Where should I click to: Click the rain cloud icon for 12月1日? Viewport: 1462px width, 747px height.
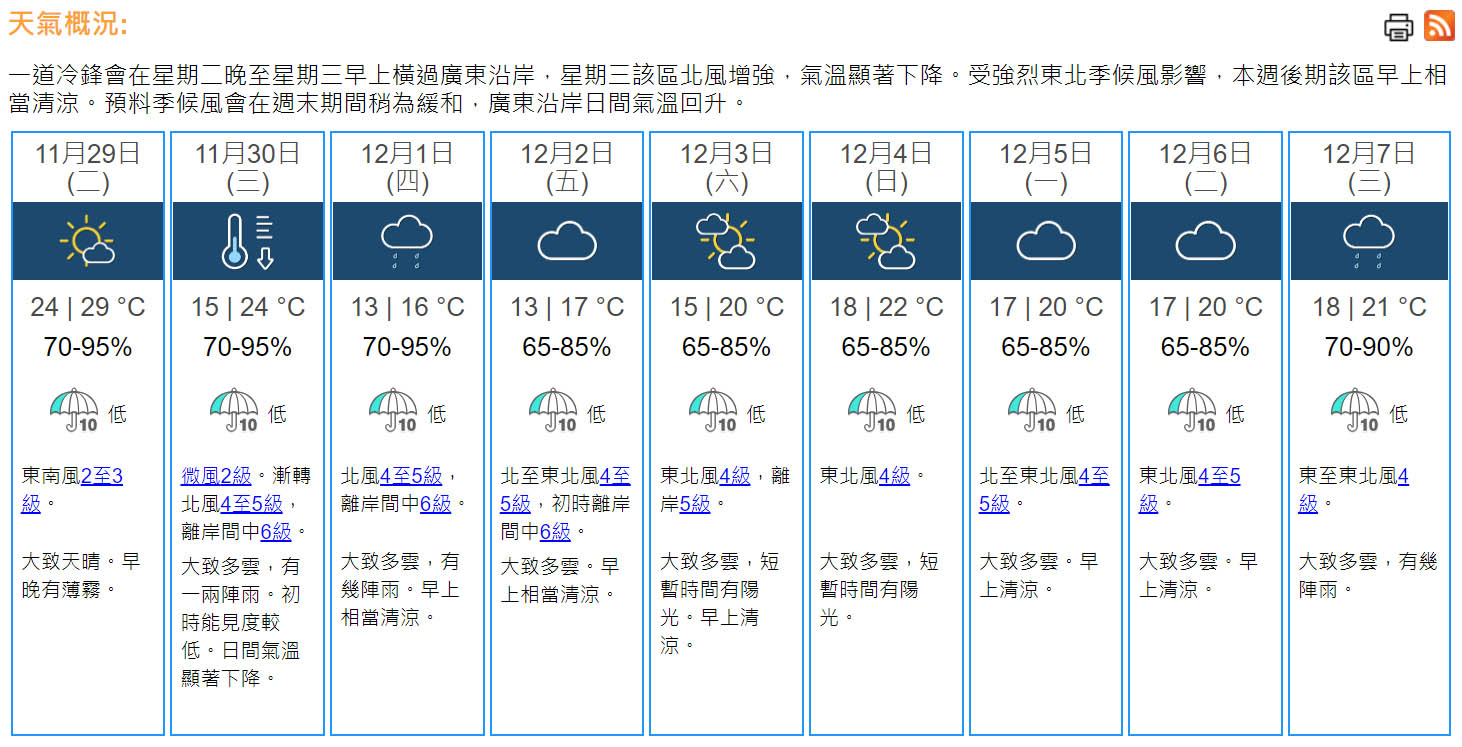(x=406, y=241)
